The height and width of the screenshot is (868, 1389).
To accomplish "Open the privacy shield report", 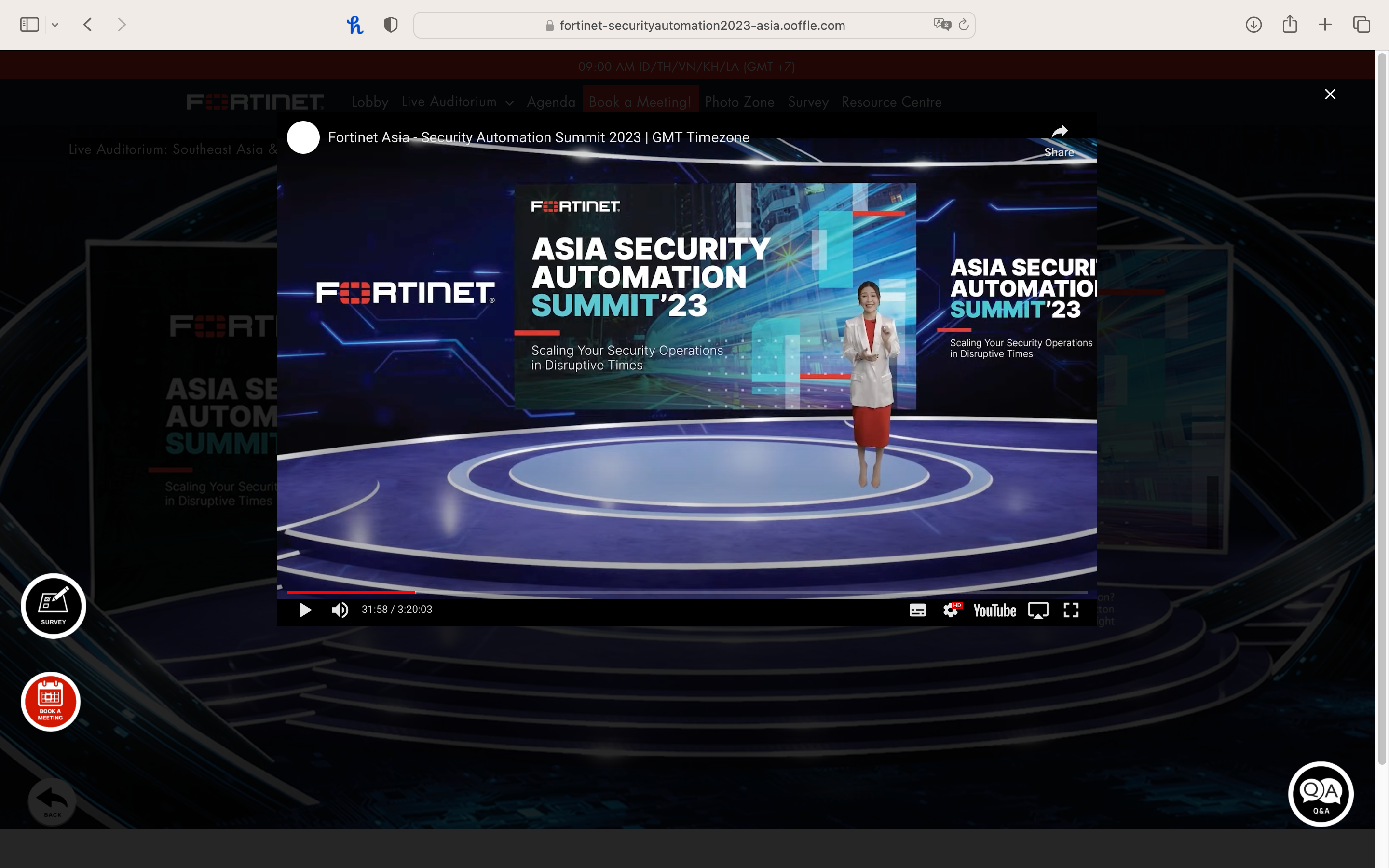I will (x=391, y=25).
